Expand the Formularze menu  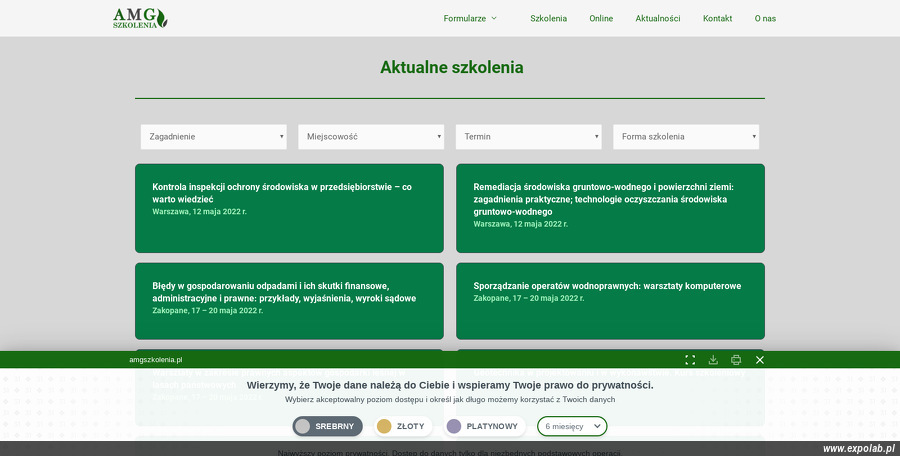pos(470,18)
